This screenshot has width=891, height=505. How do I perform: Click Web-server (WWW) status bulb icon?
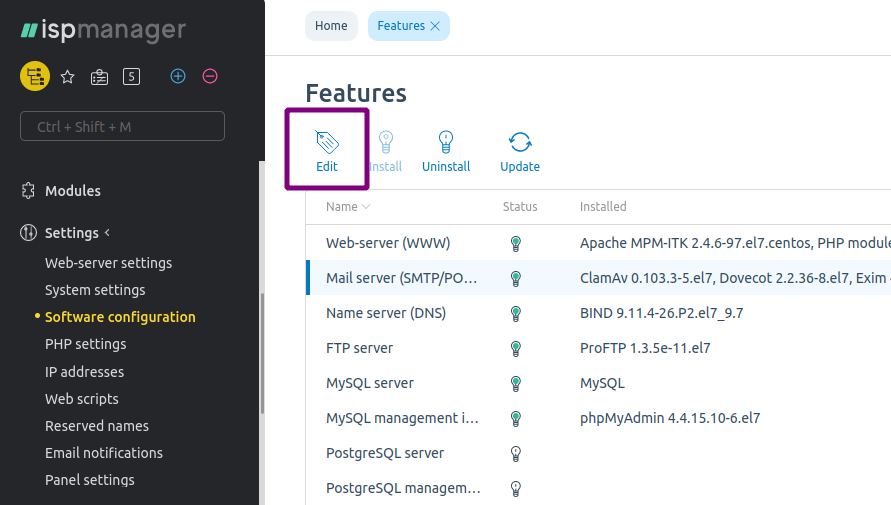pyautogui.click(x=515, y=244)
